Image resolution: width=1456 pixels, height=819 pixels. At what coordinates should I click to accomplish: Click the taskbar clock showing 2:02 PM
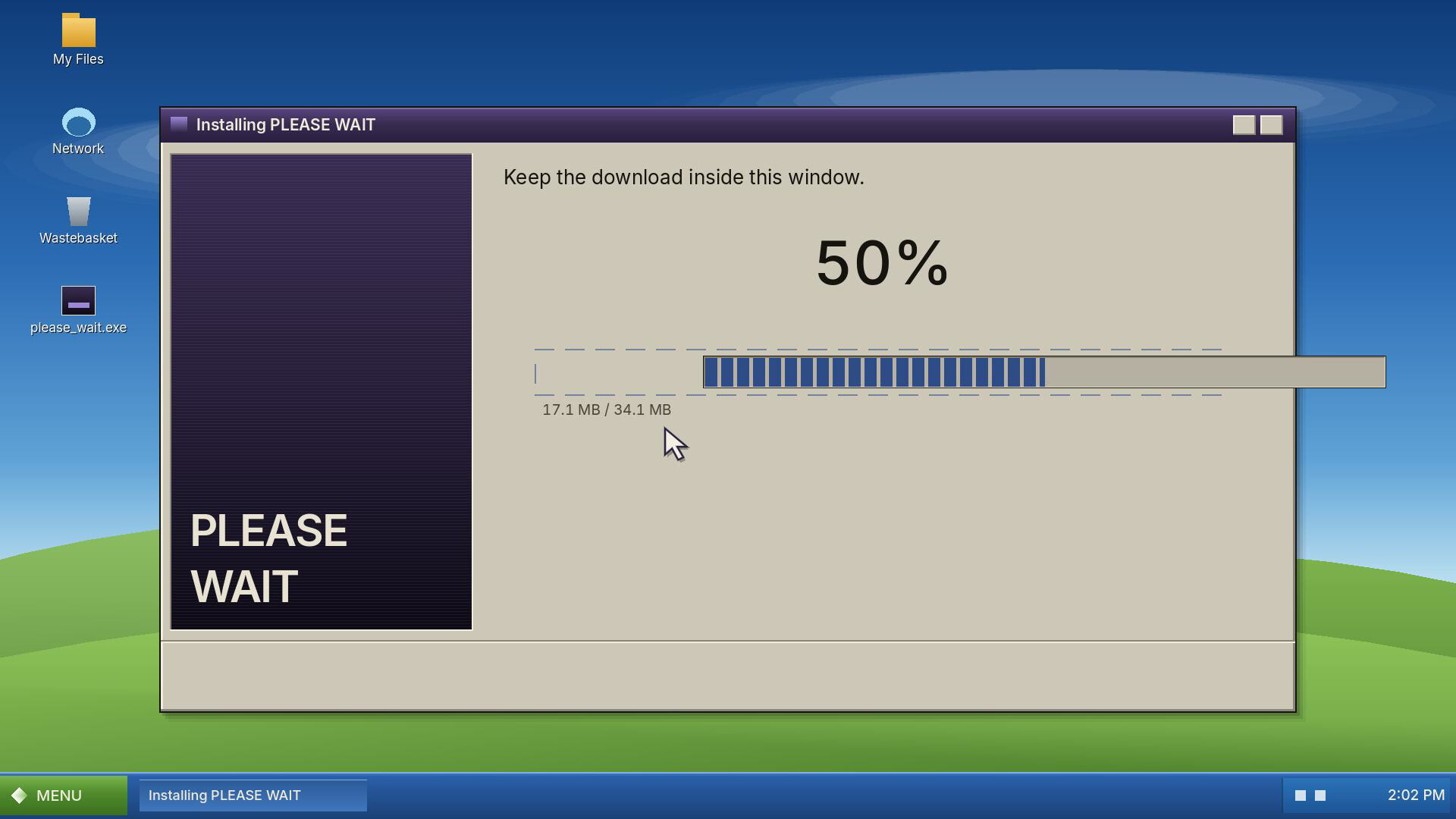point(1416,795)
